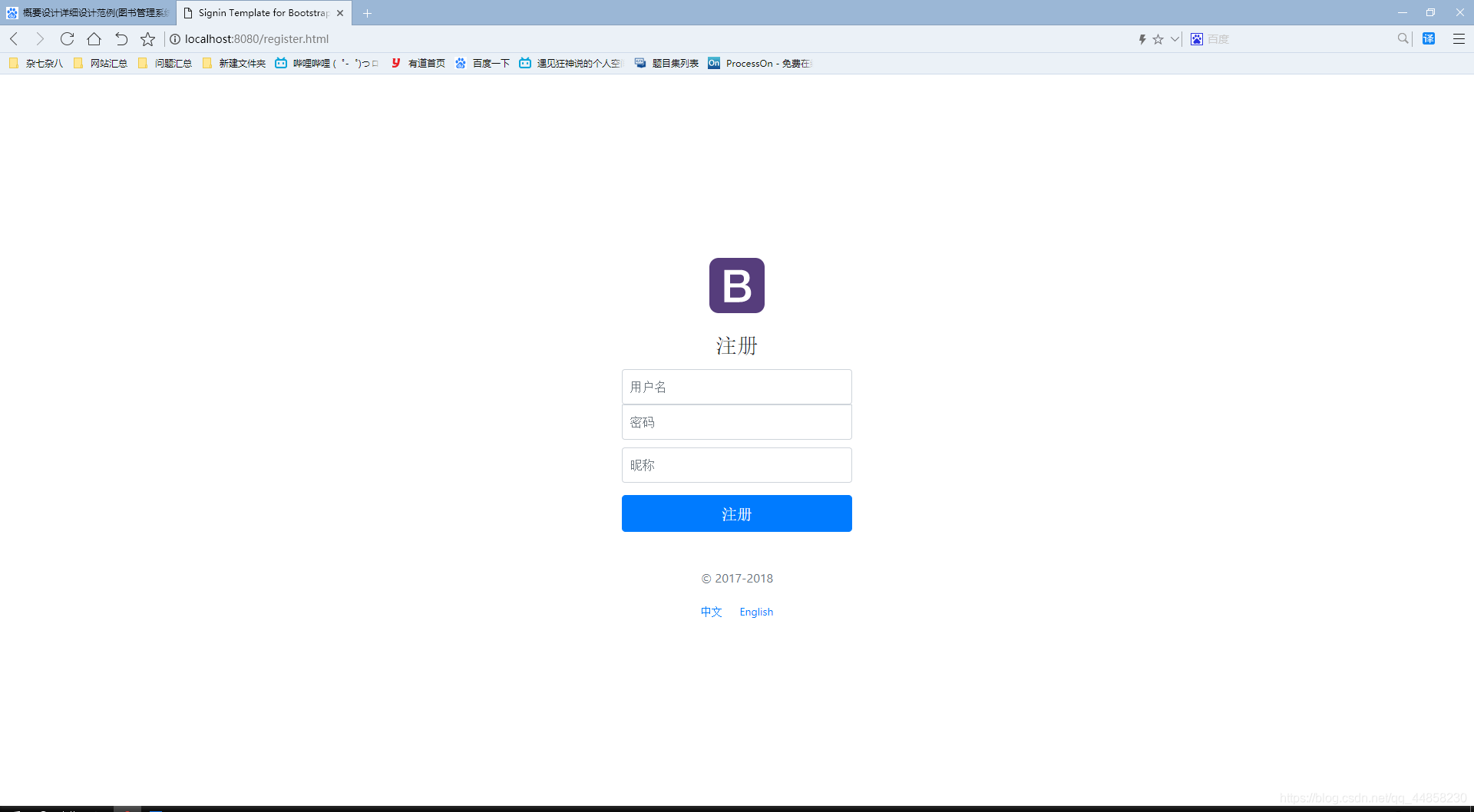Click the 注册 heading text
Viewport: 1474px width, 812px height.
[x=737, y=345]
